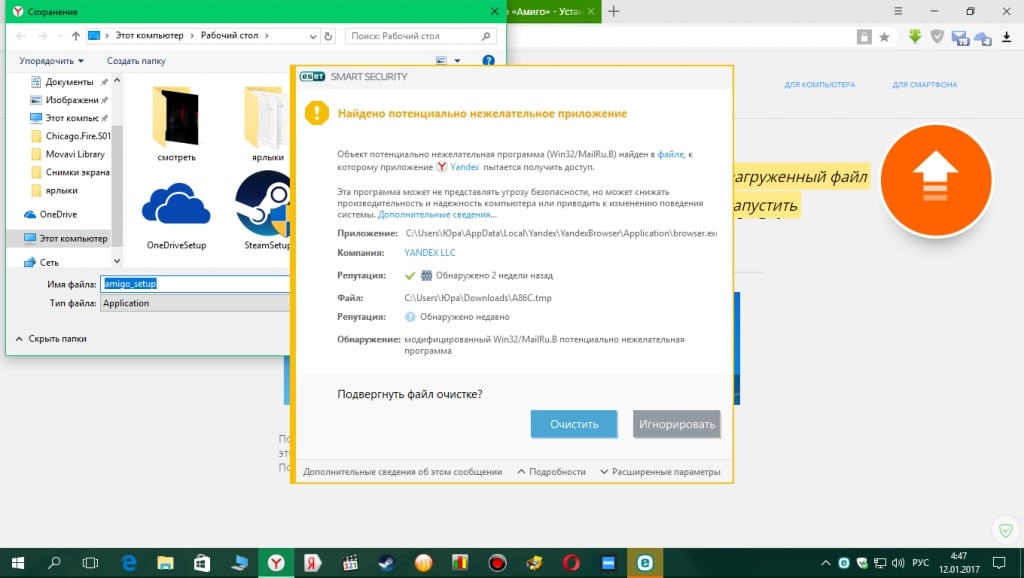Image resolution: width=1024 pixels, height=578 pixels.
Task: Open address path history dropdown in save dialog
Action: coord(313,36)
